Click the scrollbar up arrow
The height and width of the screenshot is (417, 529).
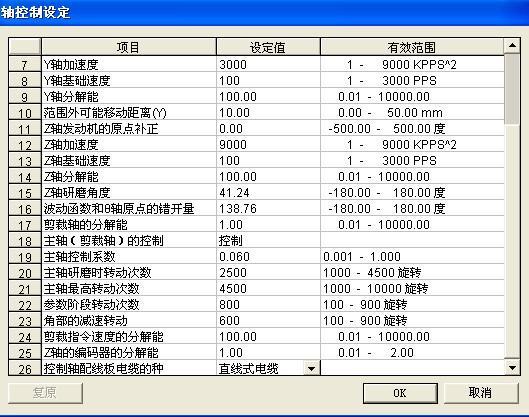(512, 45)
